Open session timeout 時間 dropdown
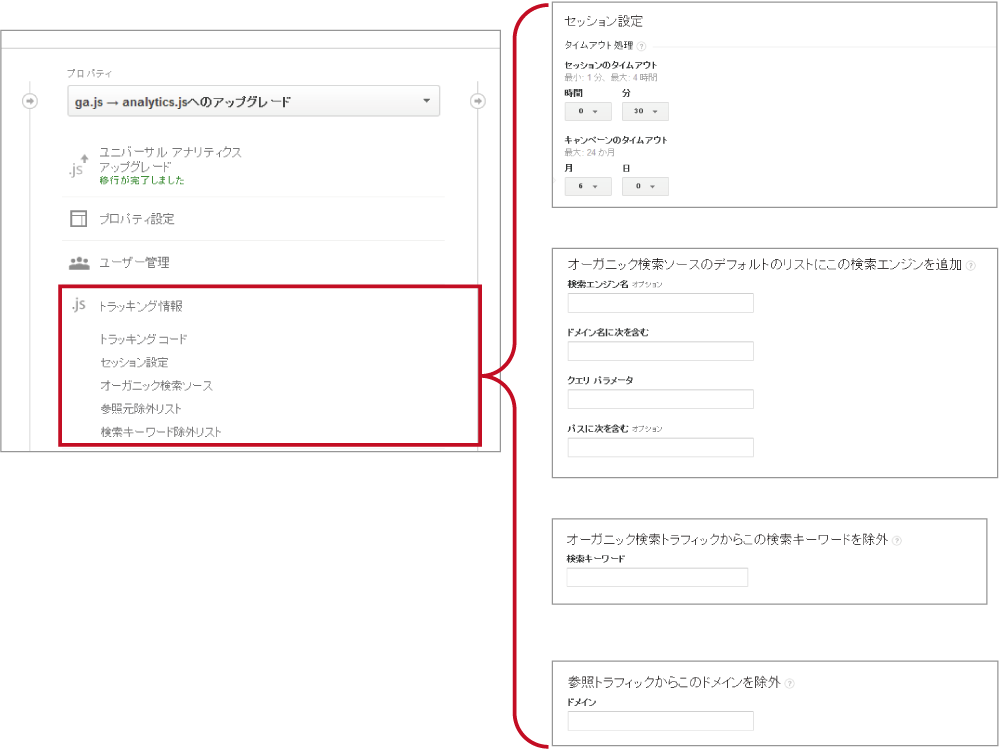The width and height of the screenshot is (1000, 749). [x=587, y=111]
